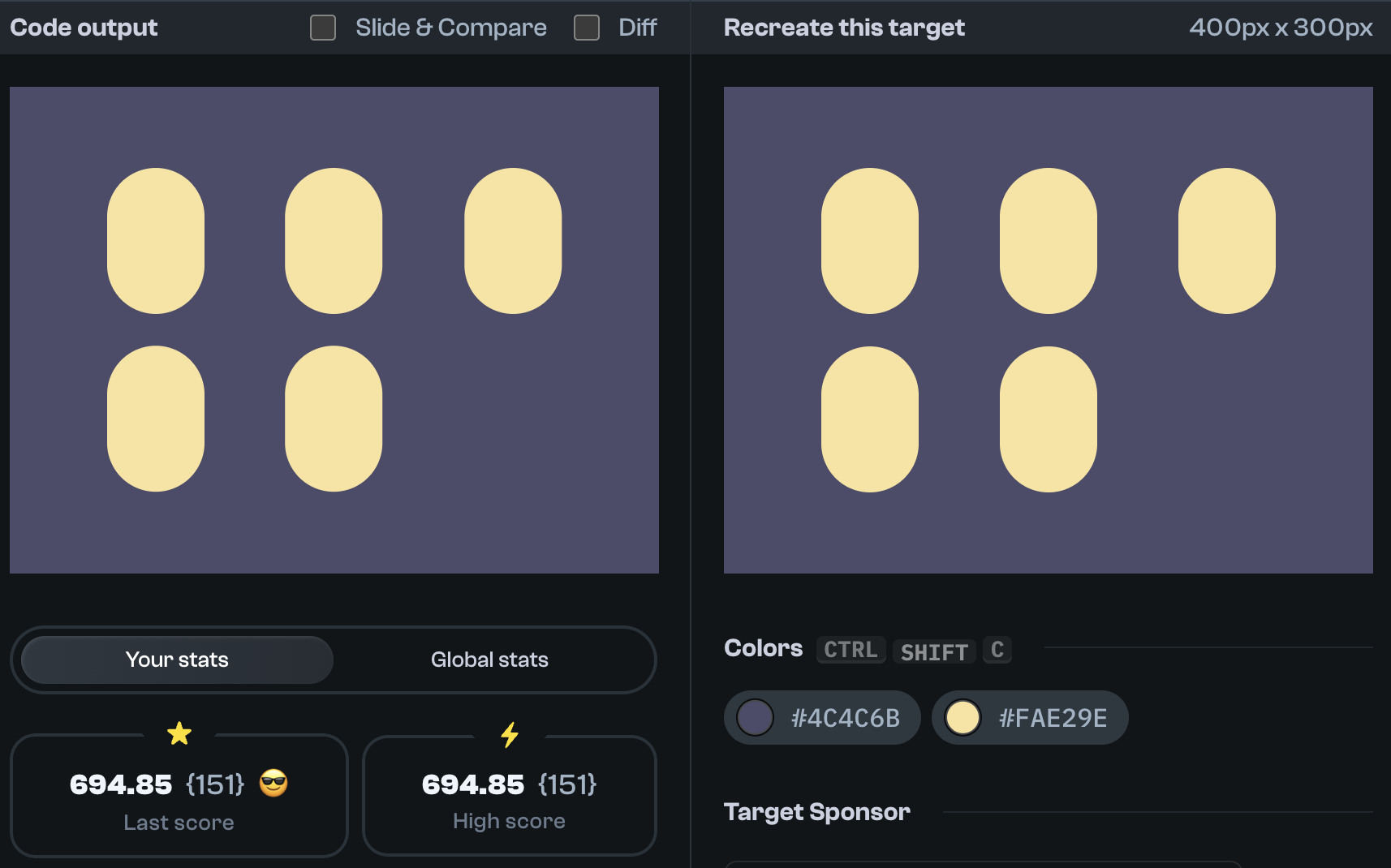Enable the Slide & Compare mode

[322, 27]
